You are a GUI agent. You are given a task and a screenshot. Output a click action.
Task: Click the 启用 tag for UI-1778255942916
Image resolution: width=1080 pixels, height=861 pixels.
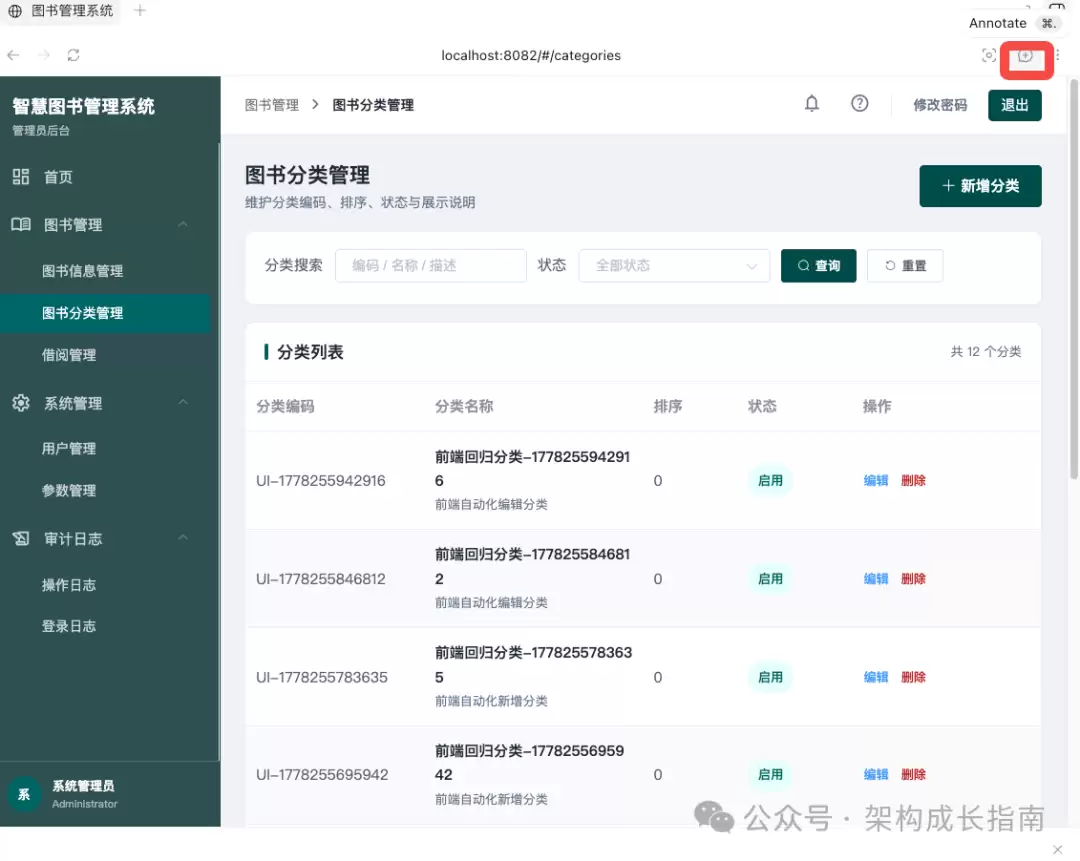click(770, 480)
